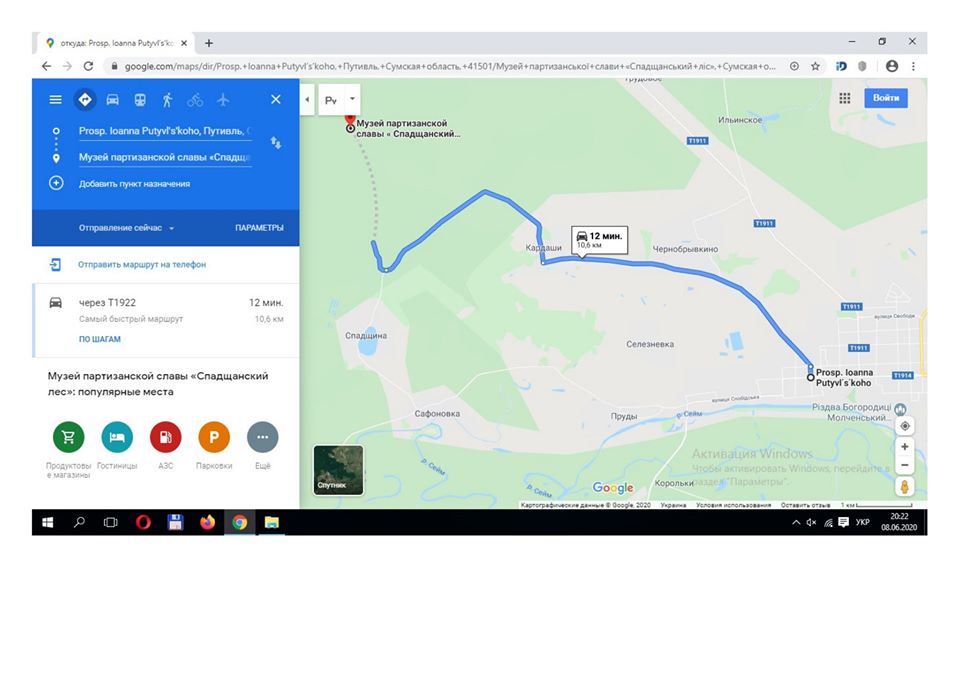This screenshot has width=960, height=679.
Task: Select the driving travel mode icon
Action: coord(113,100)
